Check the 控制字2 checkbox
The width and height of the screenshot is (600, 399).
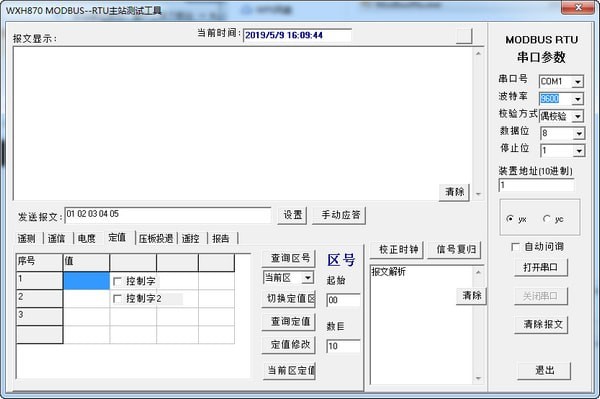click(118, 299)
